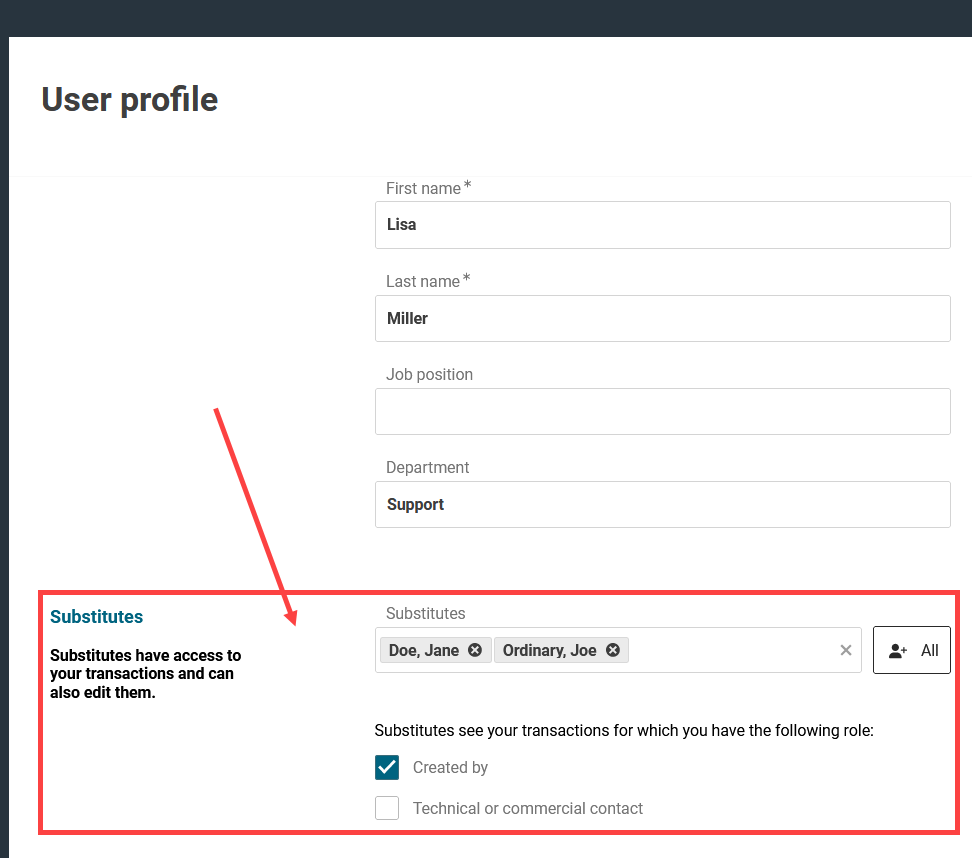This screenshot has width=972, height=858.
Task: Click the Job position label
Action: pos(429,374)
